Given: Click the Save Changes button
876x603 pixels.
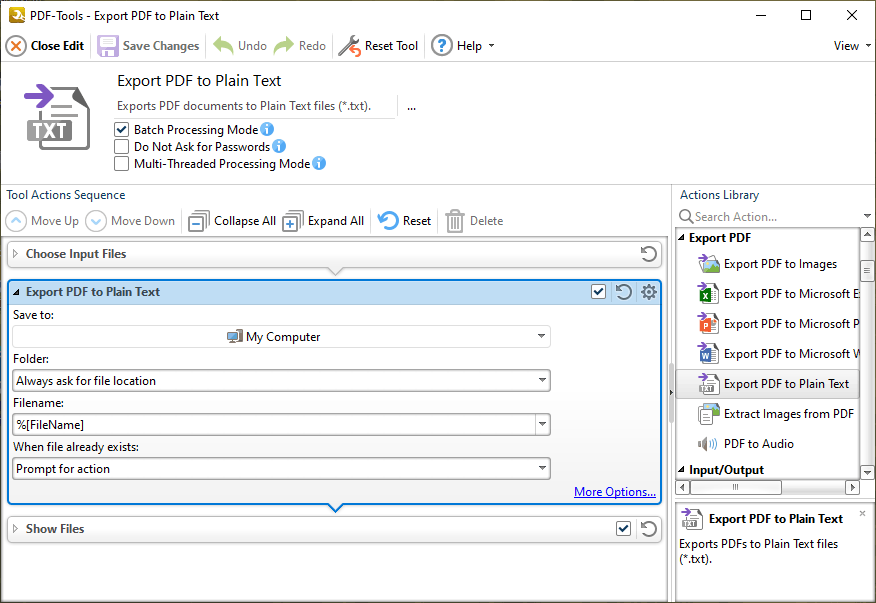Looking at the screenshot, I should (x=148, y=45).
